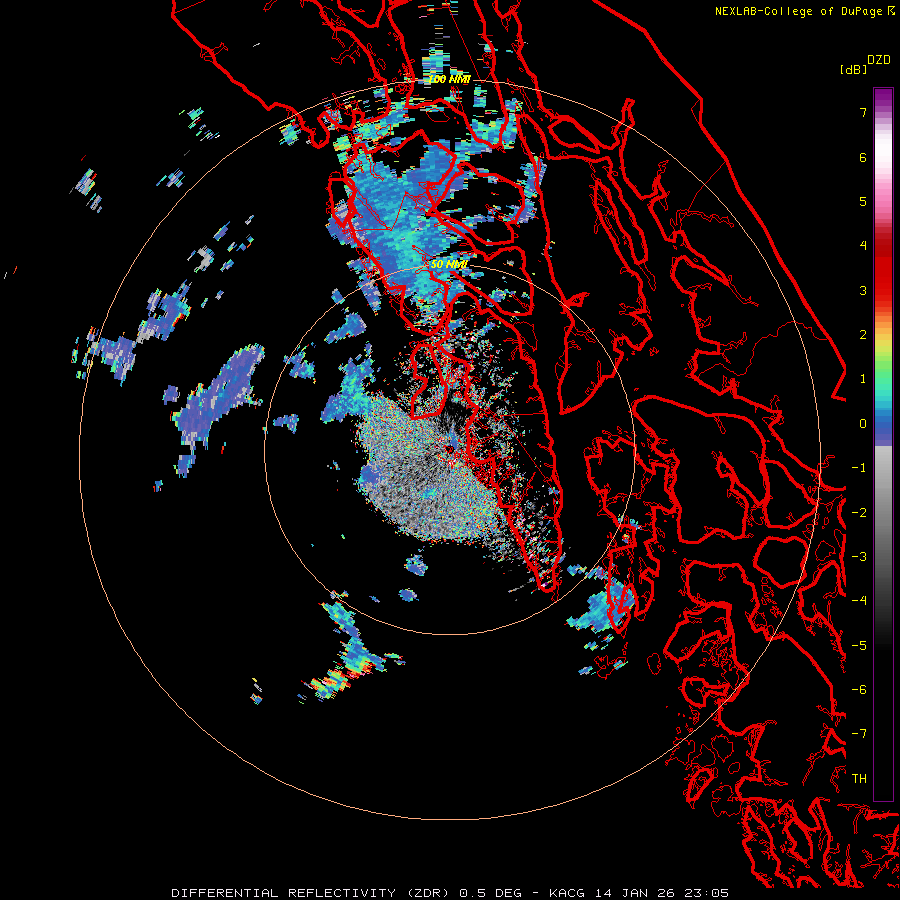
Task: Click the ZDR vertical color bar
Action: (883, 444)
